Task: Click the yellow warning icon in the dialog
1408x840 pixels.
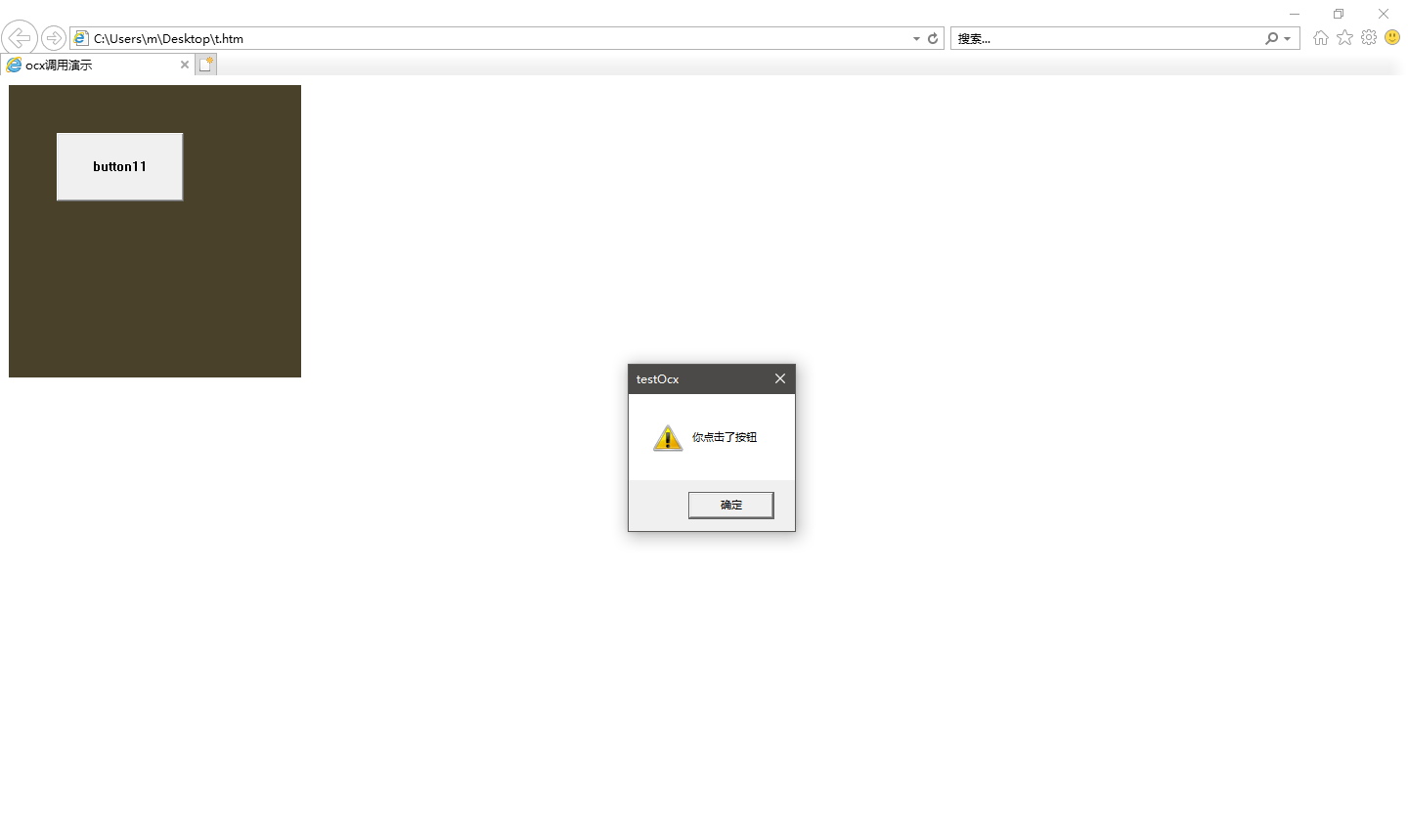Action: click(x=668, y=438)
